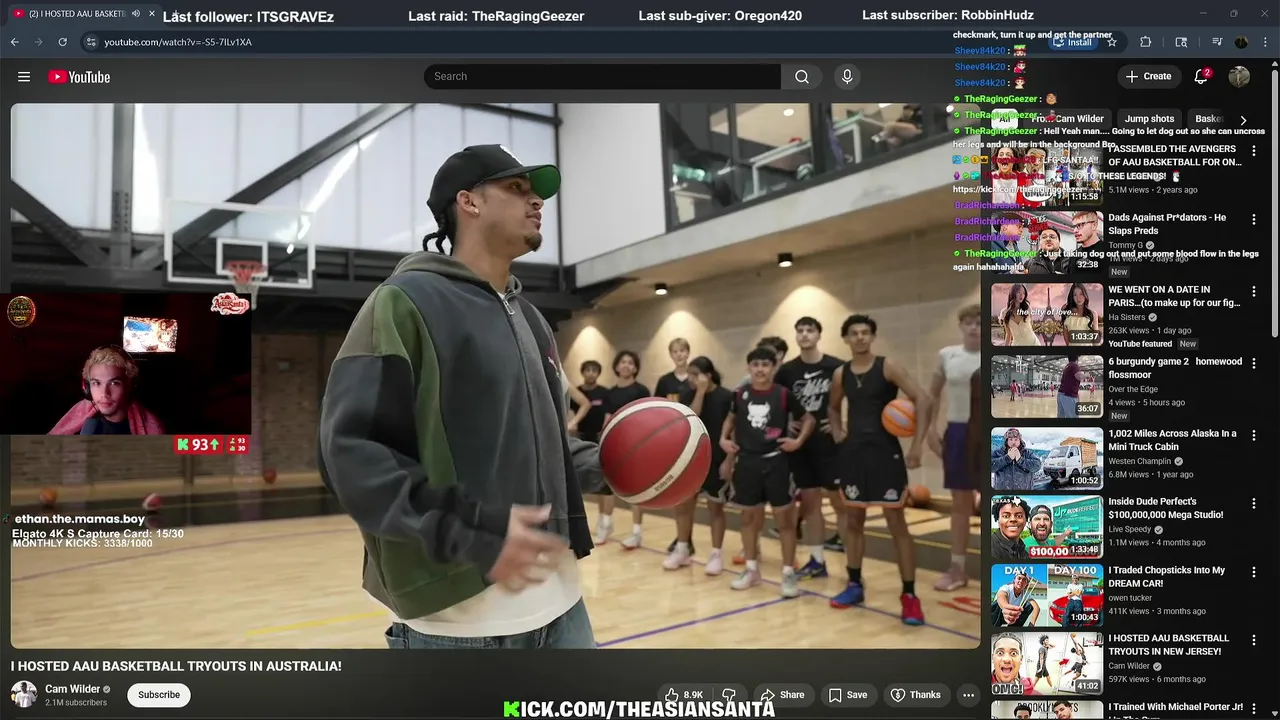The height and width of the screenshot is (720, 1280).
Task: Click the Ha Sisters Paris video thumbnail
Action: click(x=1047, y=314)
